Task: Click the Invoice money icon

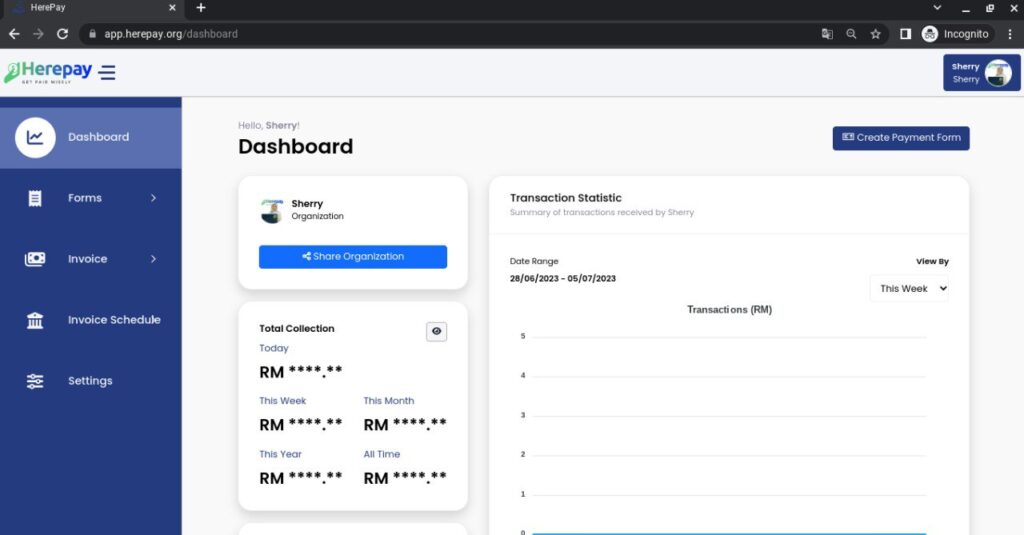Action: pos(35,259)
